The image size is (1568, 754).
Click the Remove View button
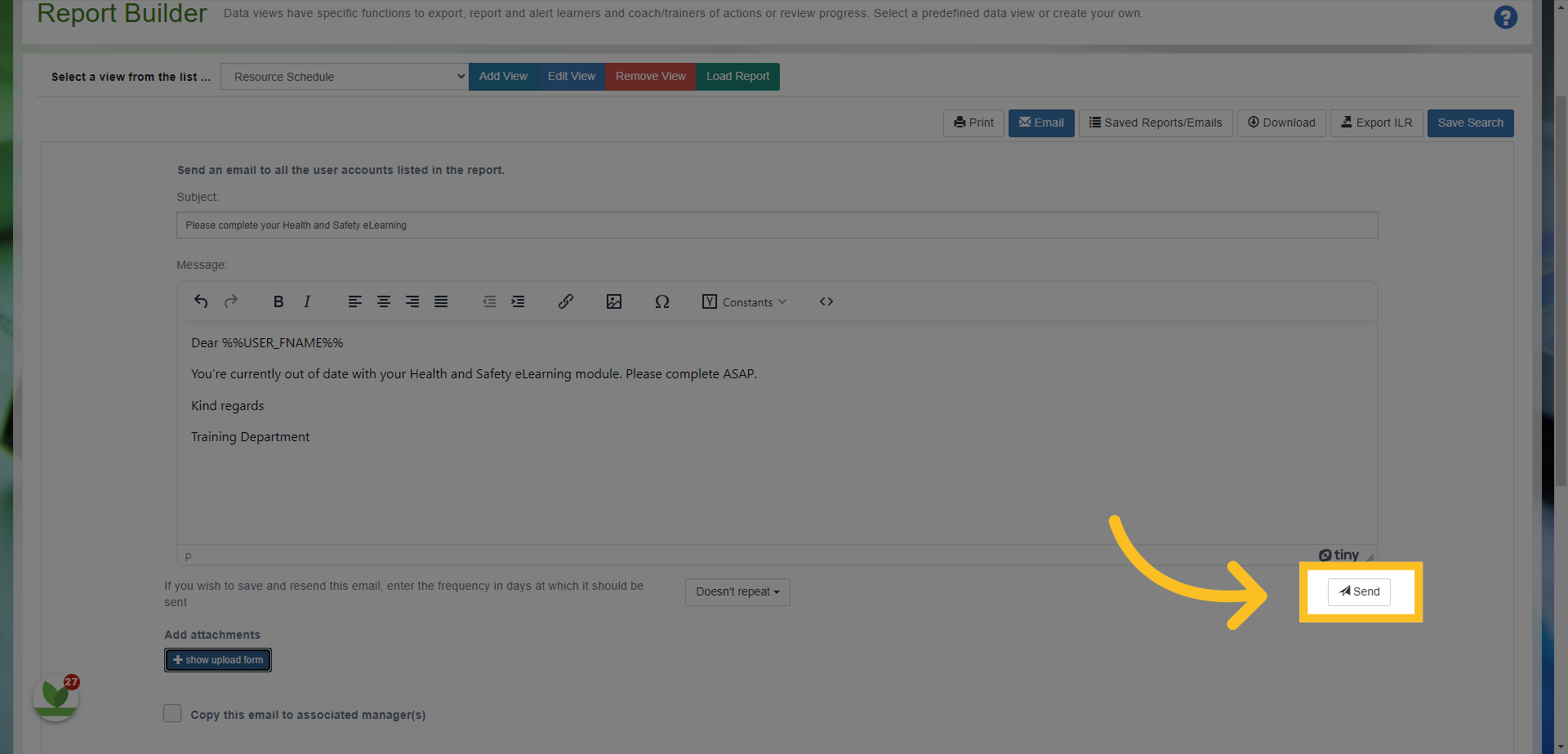(651, 76)
